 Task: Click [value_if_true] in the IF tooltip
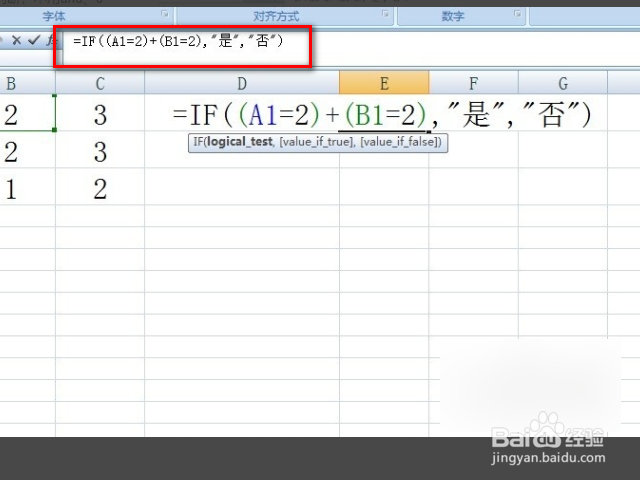tap(317, 142)
